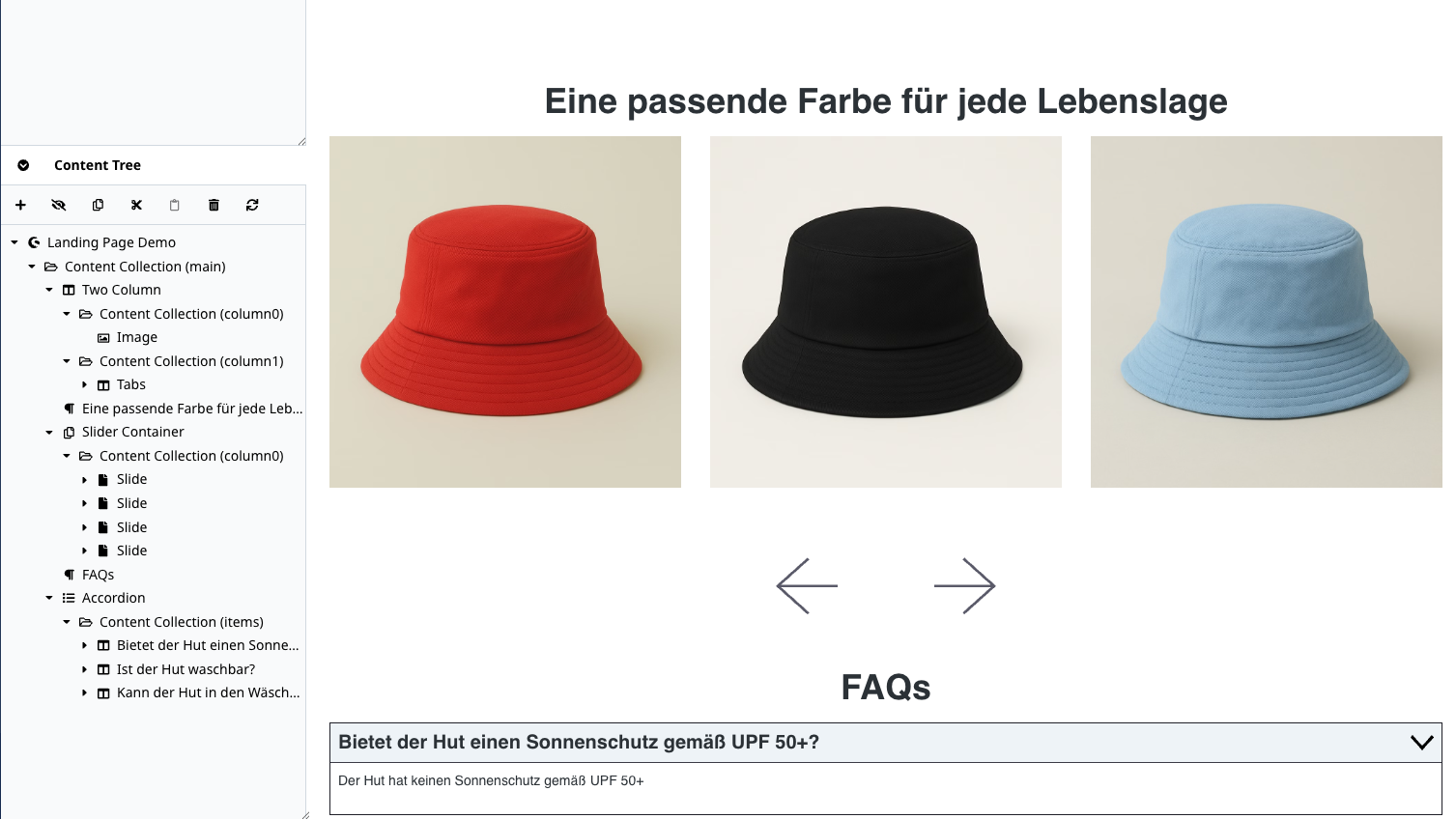Viewport: 1456px width, 819px height.
Task: Toggle hide selected node eye icon
Action: coord(59,205)
